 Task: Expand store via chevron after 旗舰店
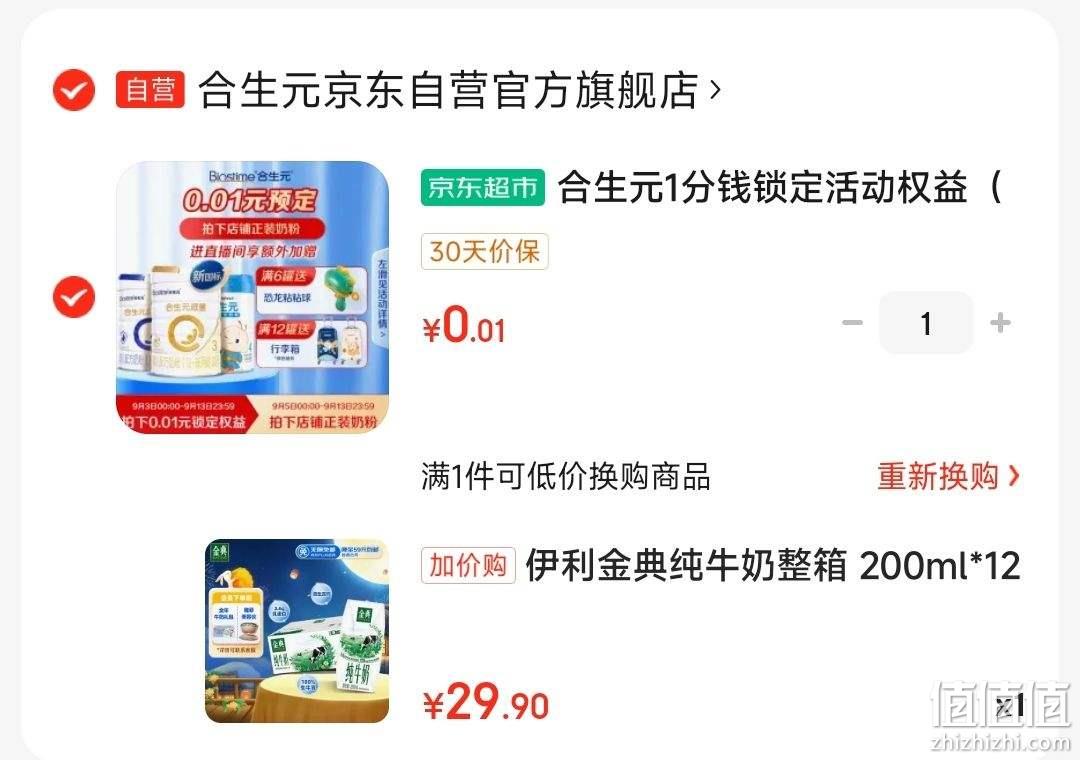tap(715, 90)
